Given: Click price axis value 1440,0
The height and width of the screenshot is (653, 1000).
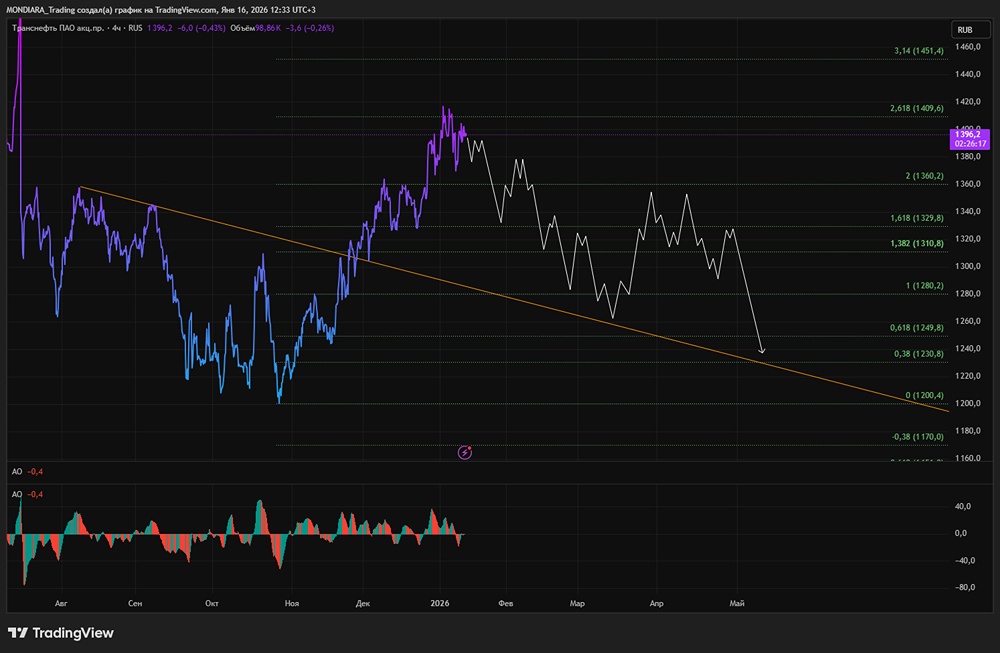Looking at the screenshot, I should (967, 74).
